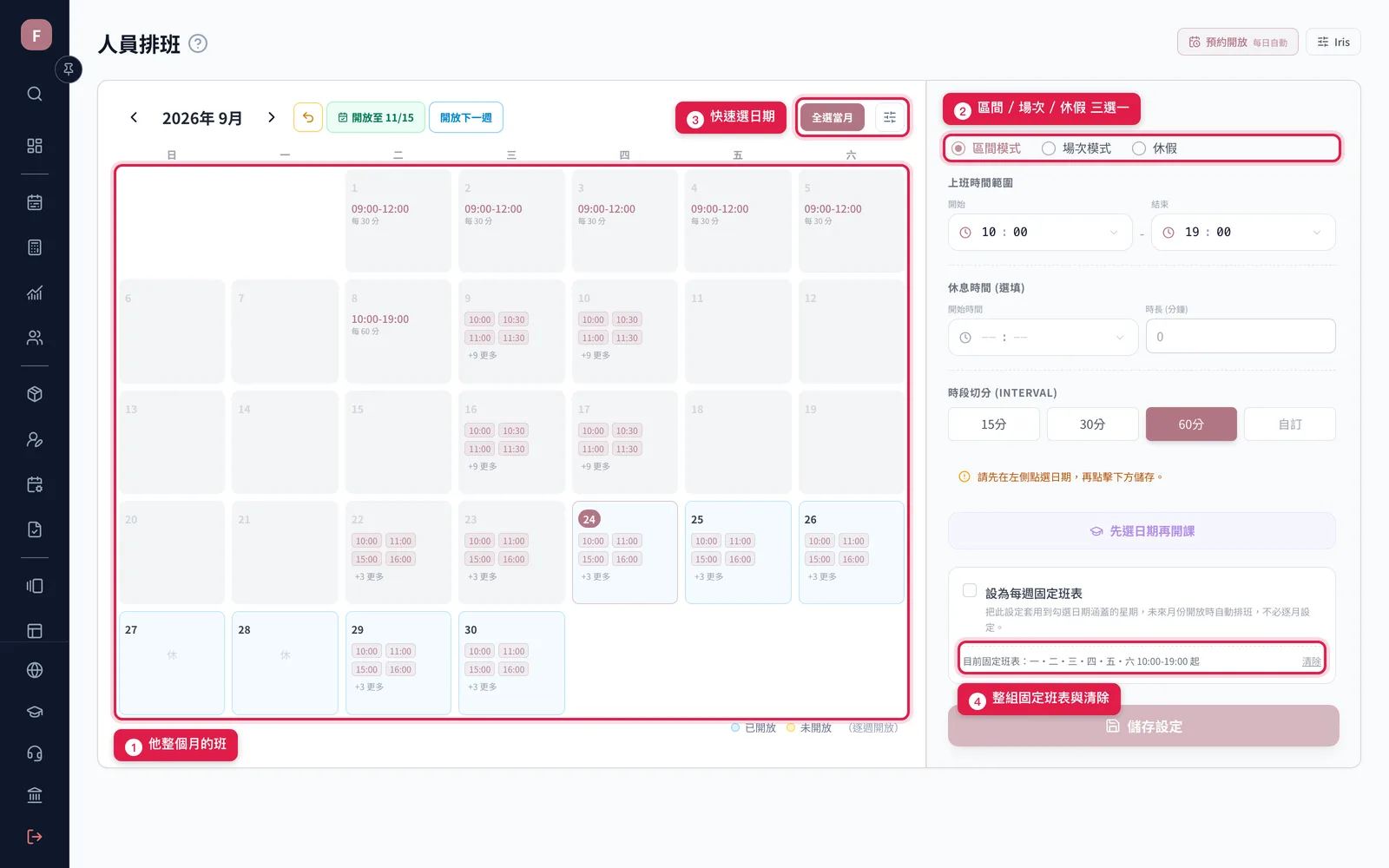Click the 儲存設定 save button
The height and width of the screenshot is (868, 1389).
[x=1143, y=726]
